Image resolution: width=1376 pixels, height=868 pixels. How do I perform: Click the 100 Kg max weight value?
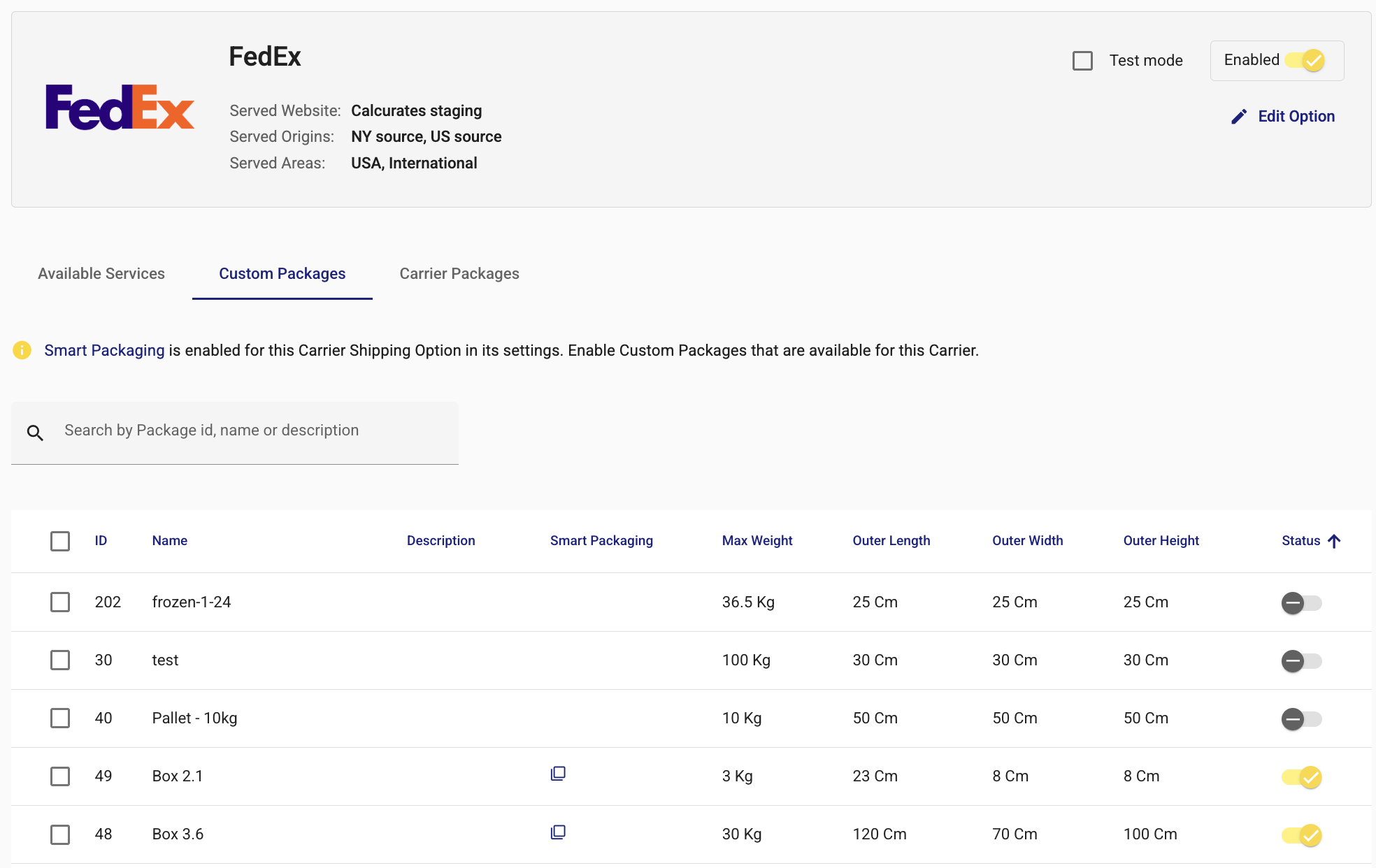(x=746, y=660)
